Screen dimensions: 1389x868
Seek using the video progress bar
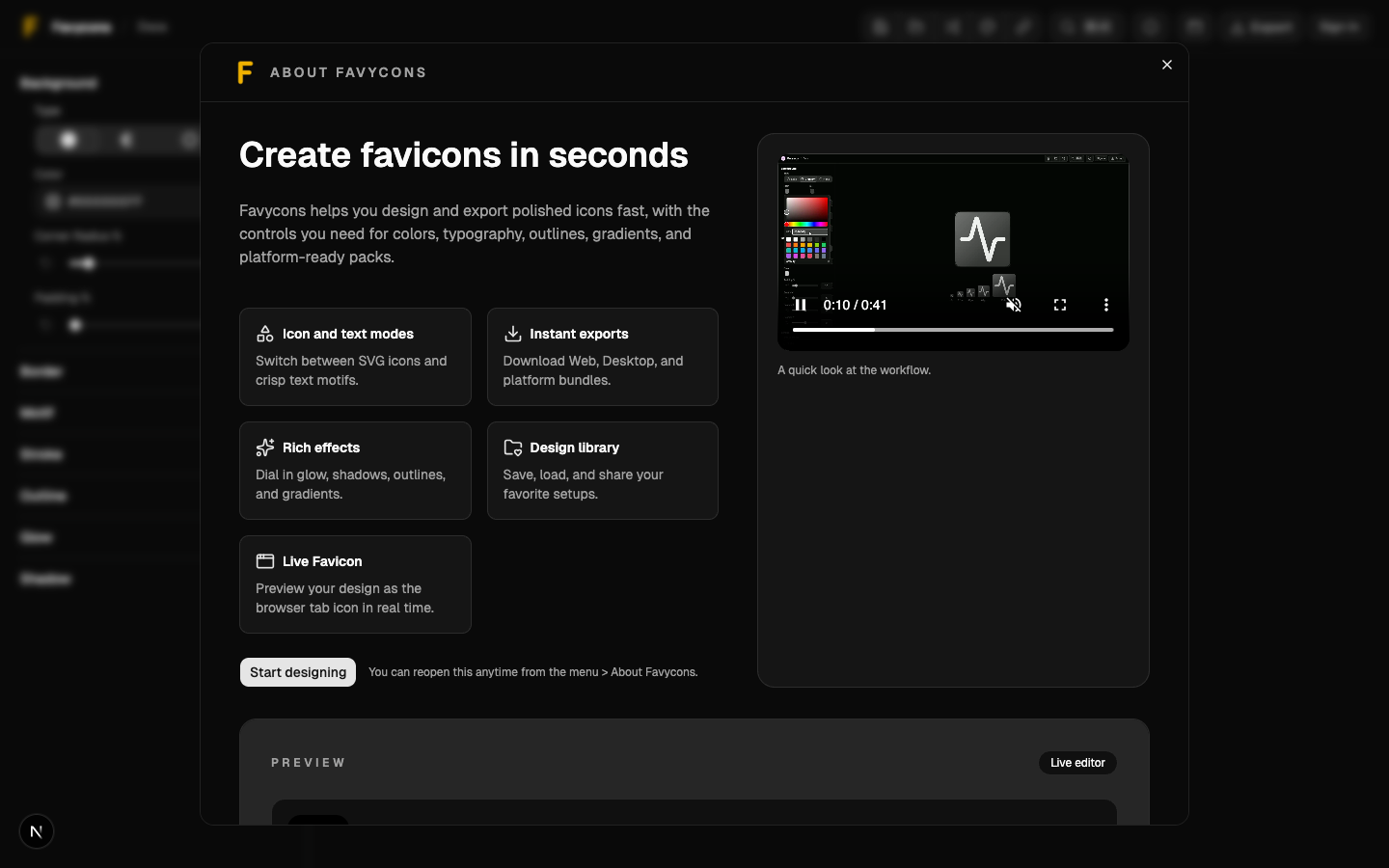(952, 330)
